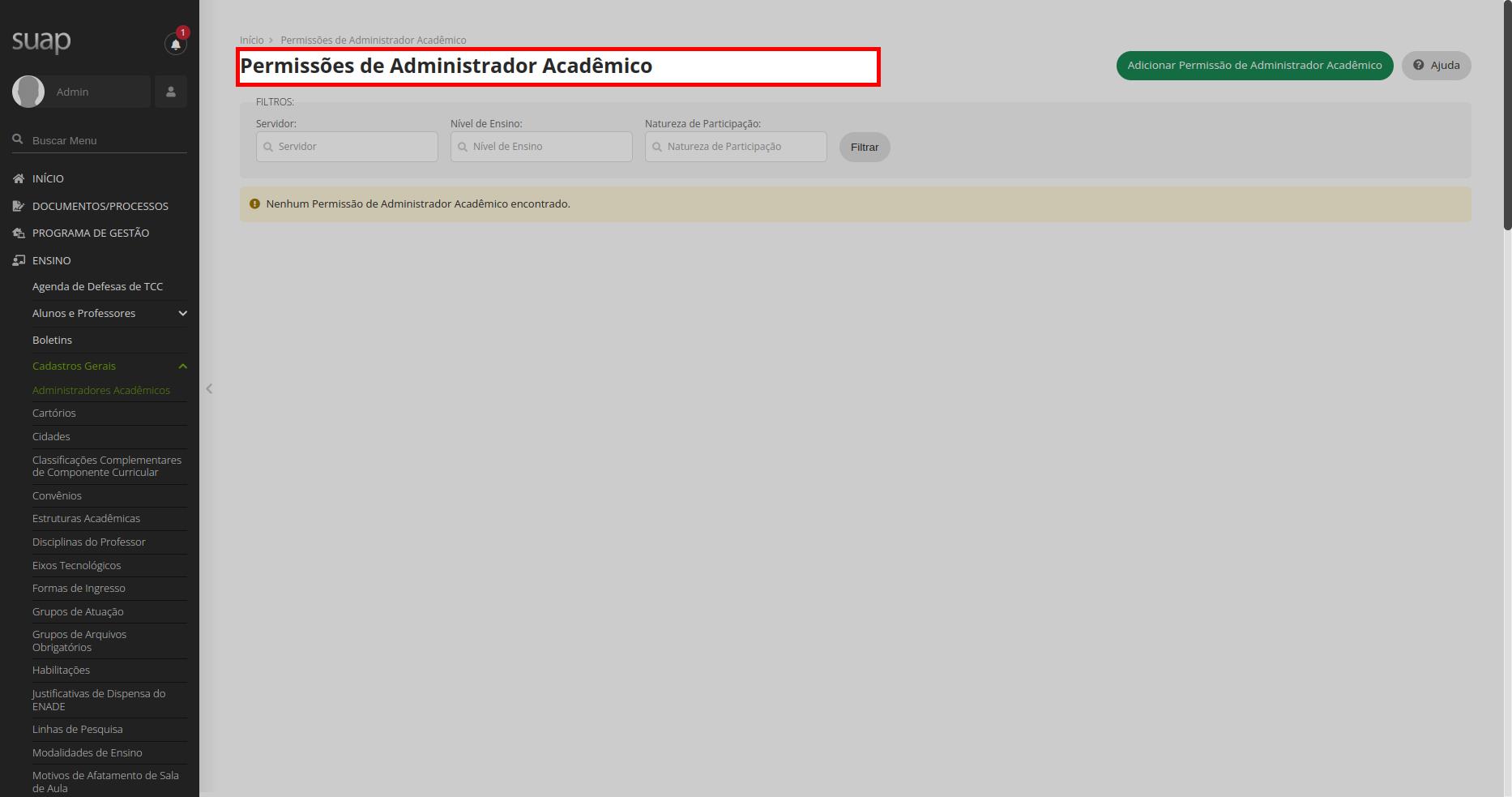
Task: Click the PROGRAMA DE GESTÃO menu icon
Action: [19, 233]
